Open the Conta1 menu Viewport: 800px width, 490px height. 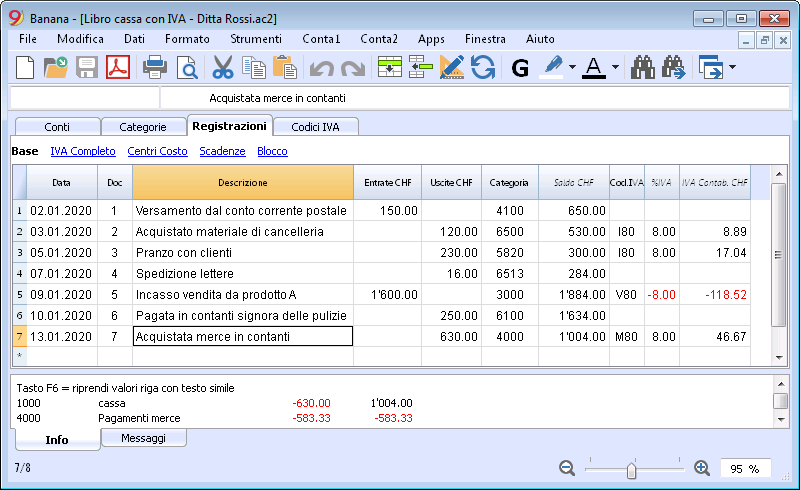coord(321,39)
